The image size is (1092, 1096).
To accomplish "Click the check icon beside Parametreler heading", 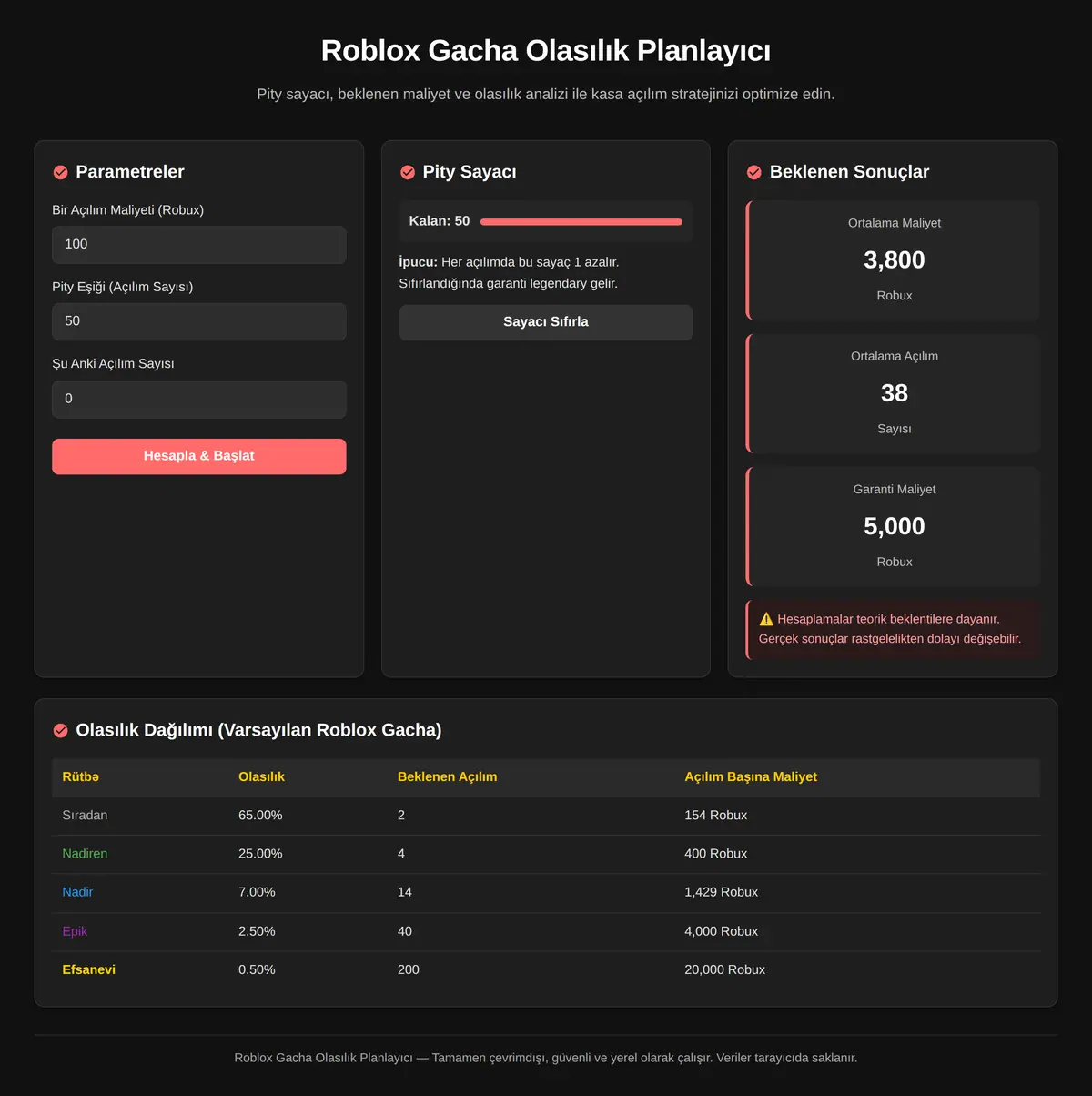I will click(x=60, y=172).
